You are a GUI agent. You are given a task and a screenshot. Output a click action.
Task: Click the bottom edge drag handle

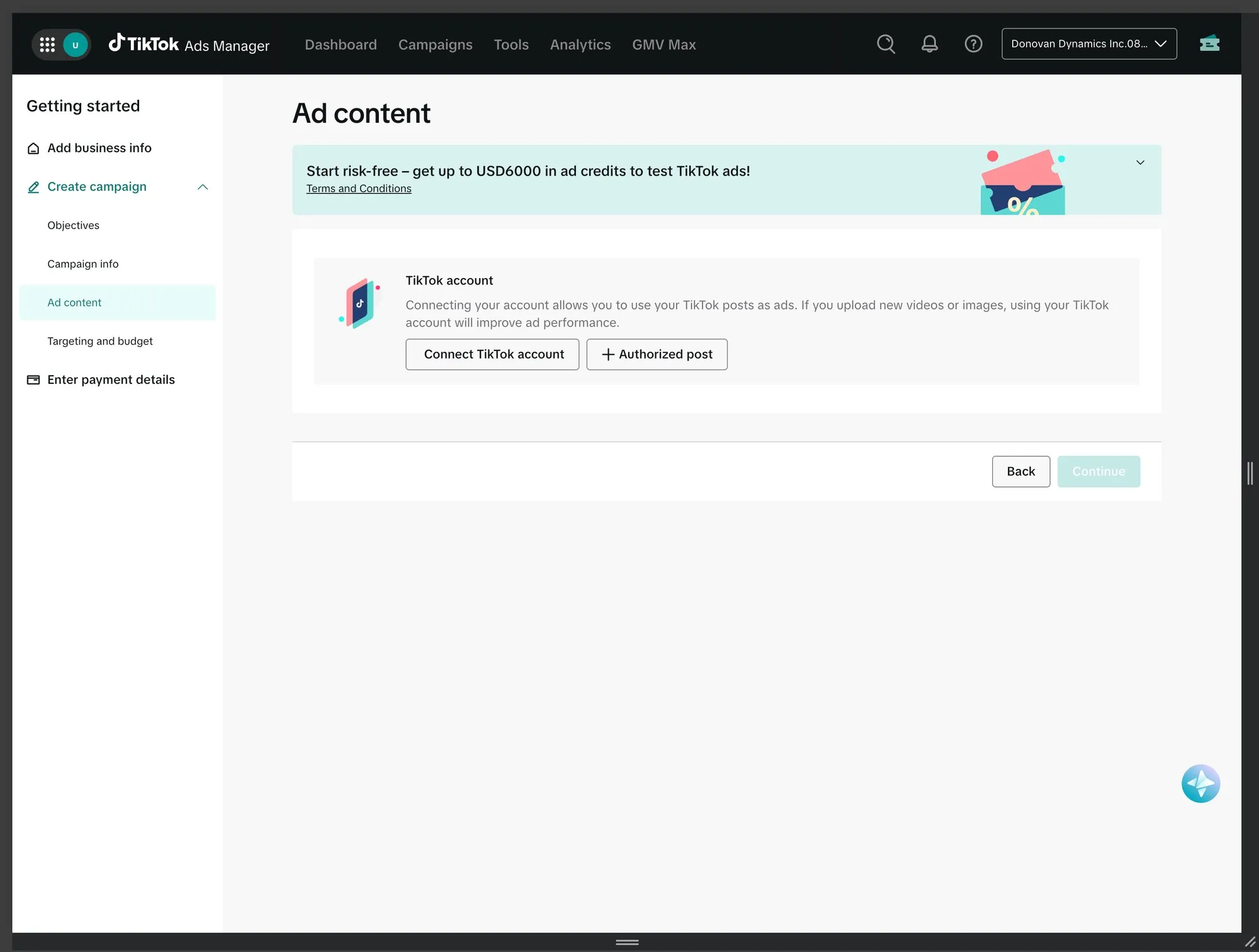coord(627,942)
